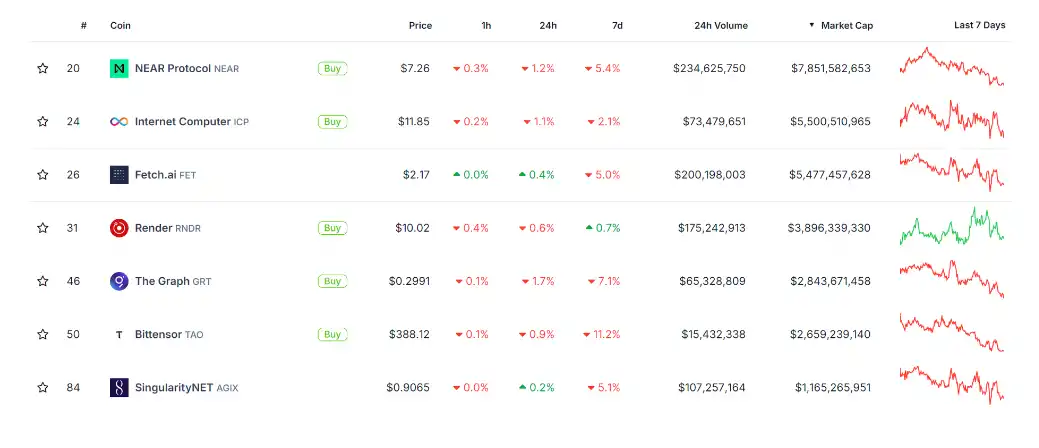The image size is (1039, 448).
Task: Sort by 24h Volume header
Action: (x=721, y=26)
